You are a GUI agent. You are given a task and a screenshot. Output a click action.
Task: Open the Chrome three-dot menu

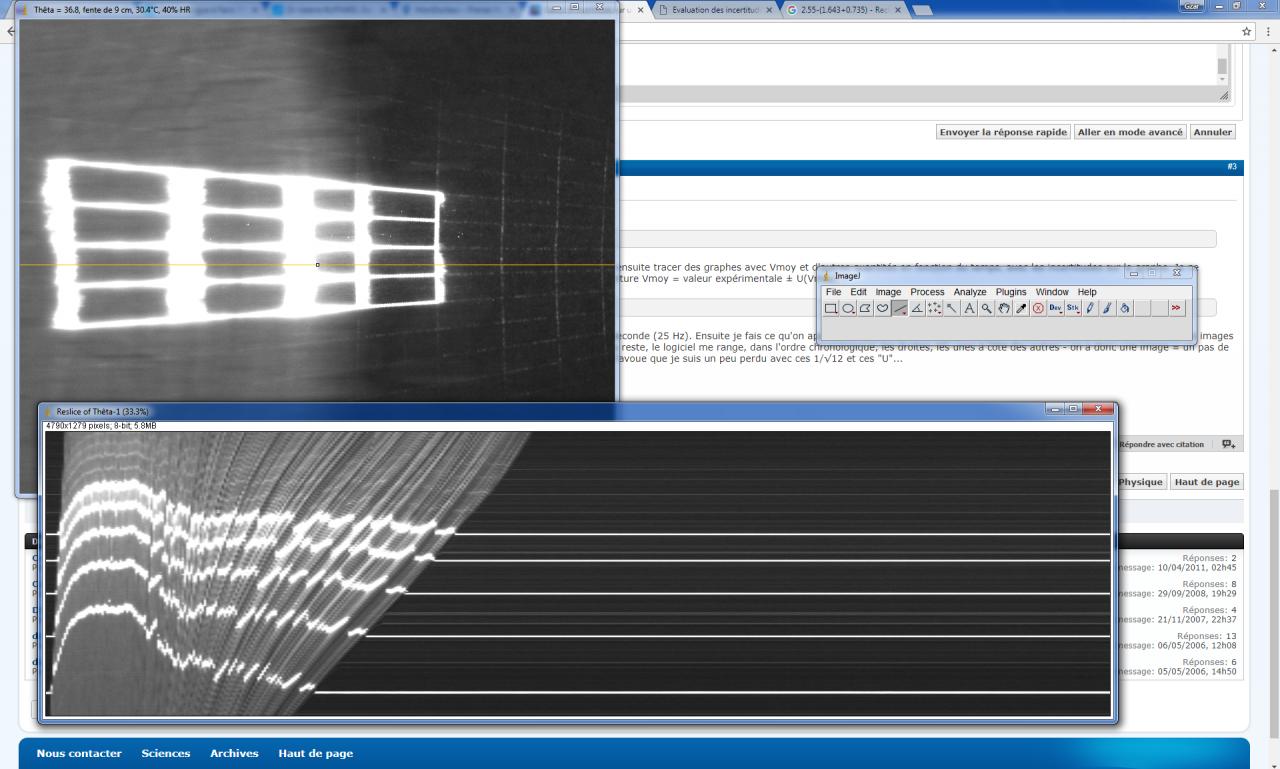1269,31
